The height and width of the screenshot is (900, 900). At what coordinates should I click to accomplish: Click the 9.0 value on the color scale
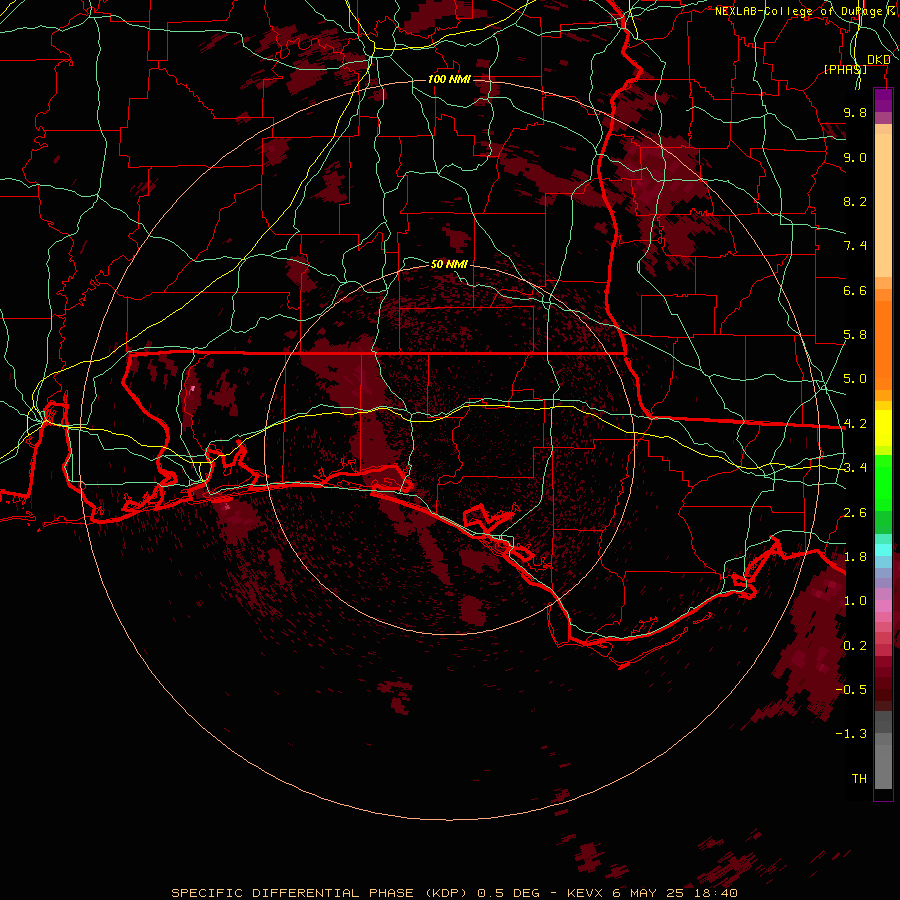tap(855, 158)
